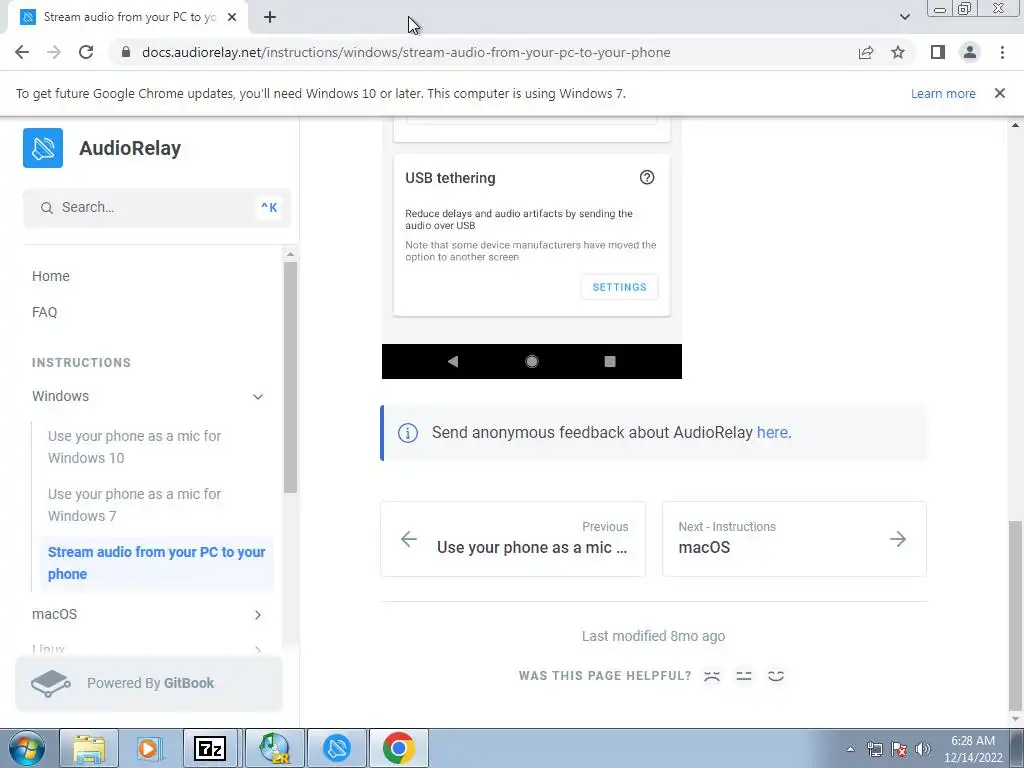Click the Chrome icon in taskbar
Screen dimensions: 1024x768
point(399,748)
